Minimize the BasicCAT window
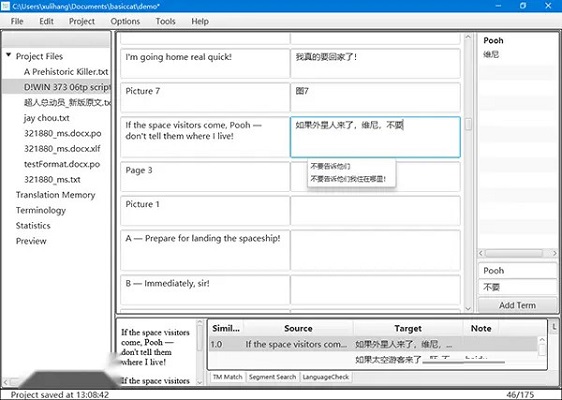The height and width of the screenshot is (400, 562). (498, 6)
